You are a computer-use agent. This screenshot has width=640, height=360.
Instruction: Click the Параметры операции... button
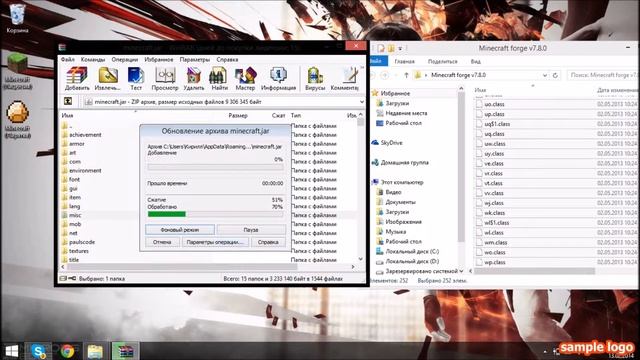pyautogui.click(x=215, y=242)
